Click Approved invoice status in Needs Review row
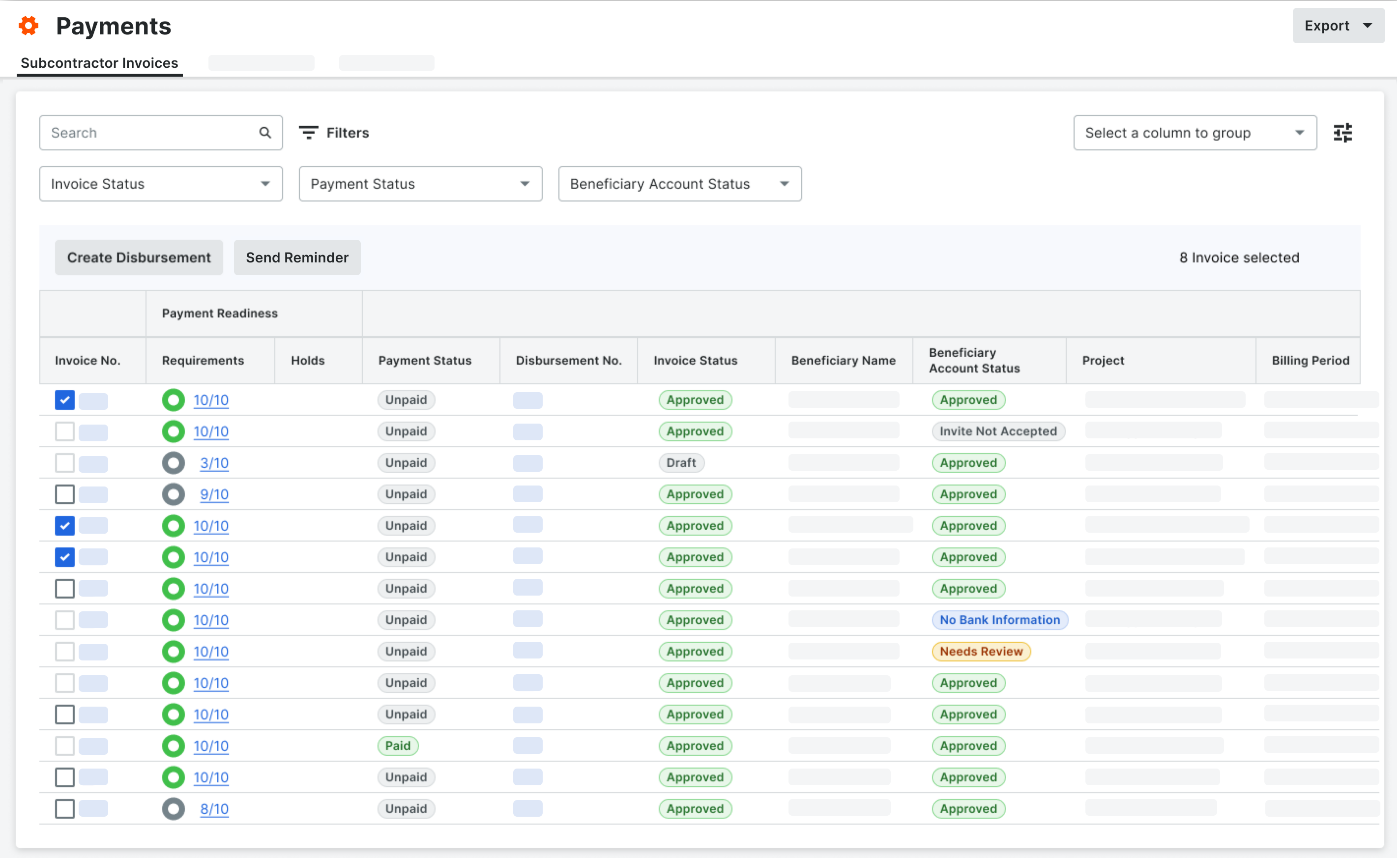The width and height of the screenshot is (1400, 858). [696, 652]
